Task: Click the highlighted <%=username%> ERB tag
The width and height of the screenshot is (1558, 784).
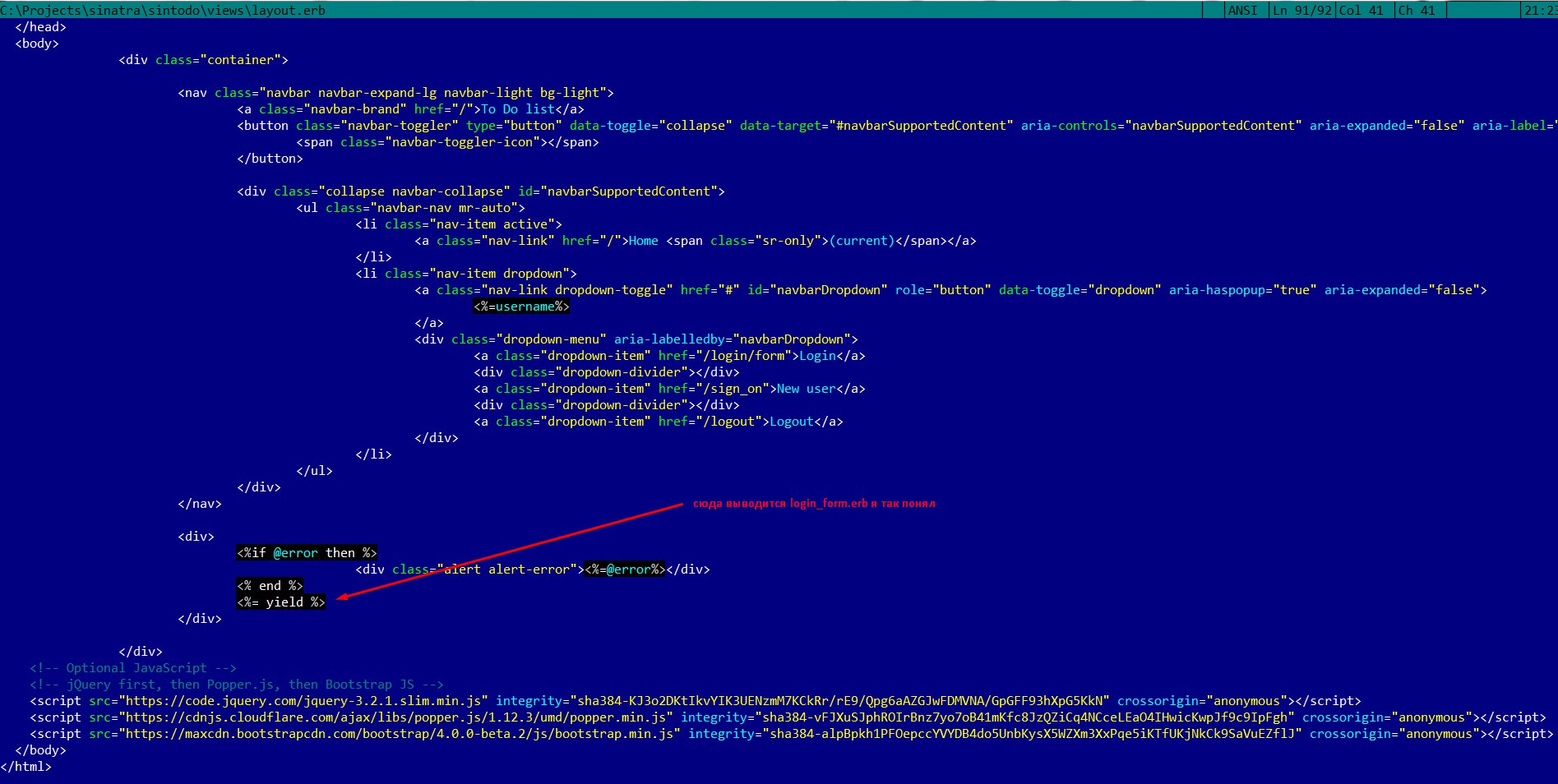Action: point(521,307)
